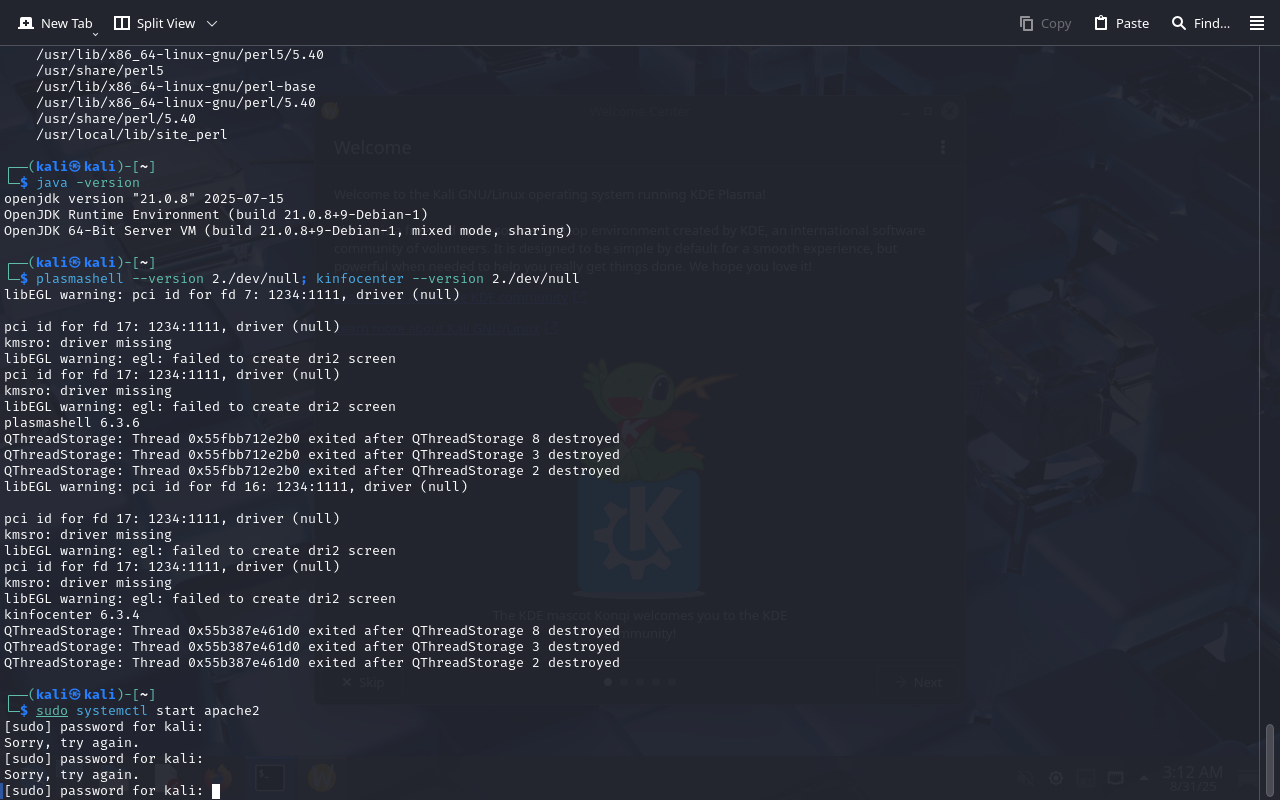The height and width of the screenshot is (800, 1280).
Task: Open the hamburger menu
Action: [1257, 23]
